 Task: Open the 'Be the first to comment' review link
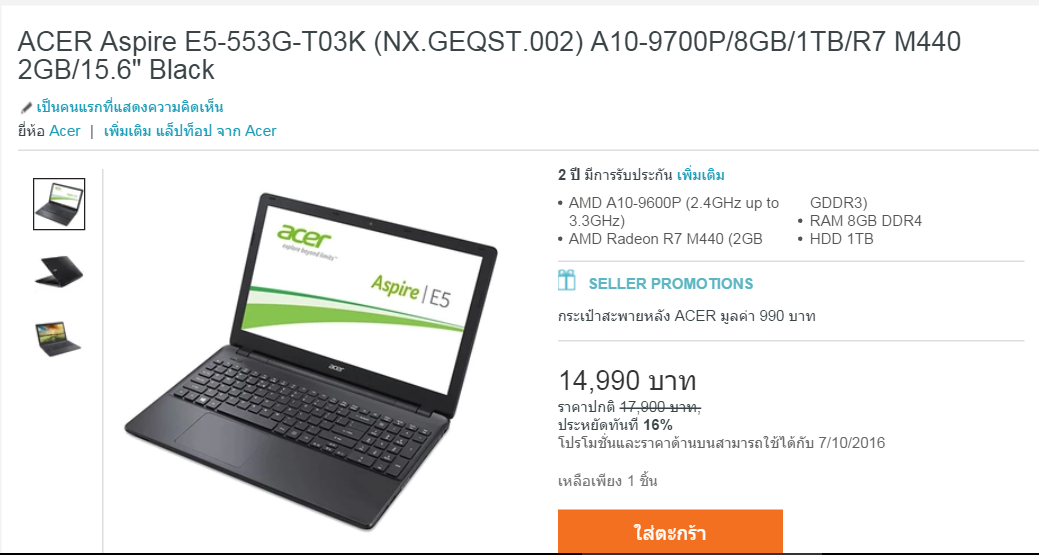129,107
